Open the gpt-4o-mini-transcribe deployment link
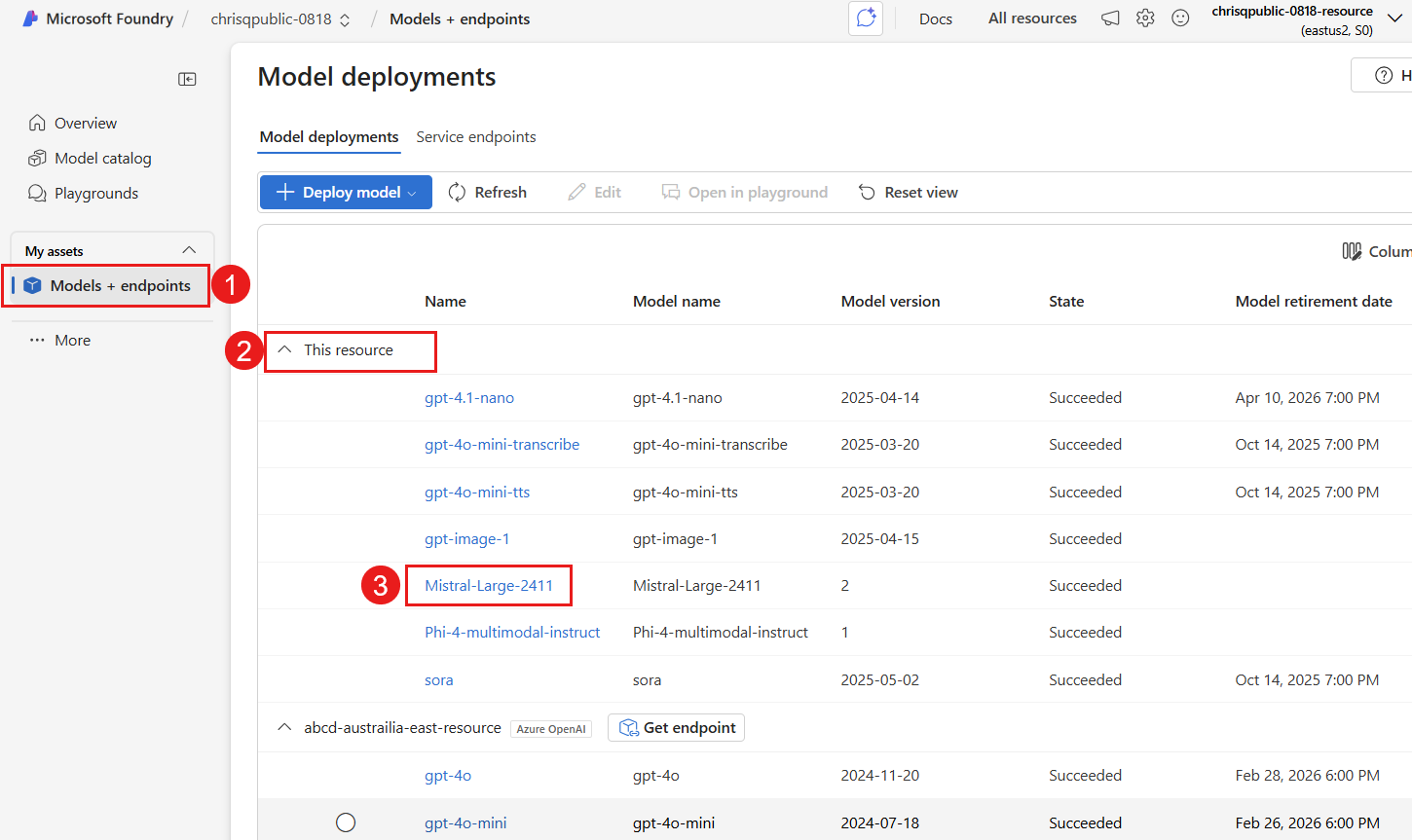The image size is (1412, 840). 502,444
